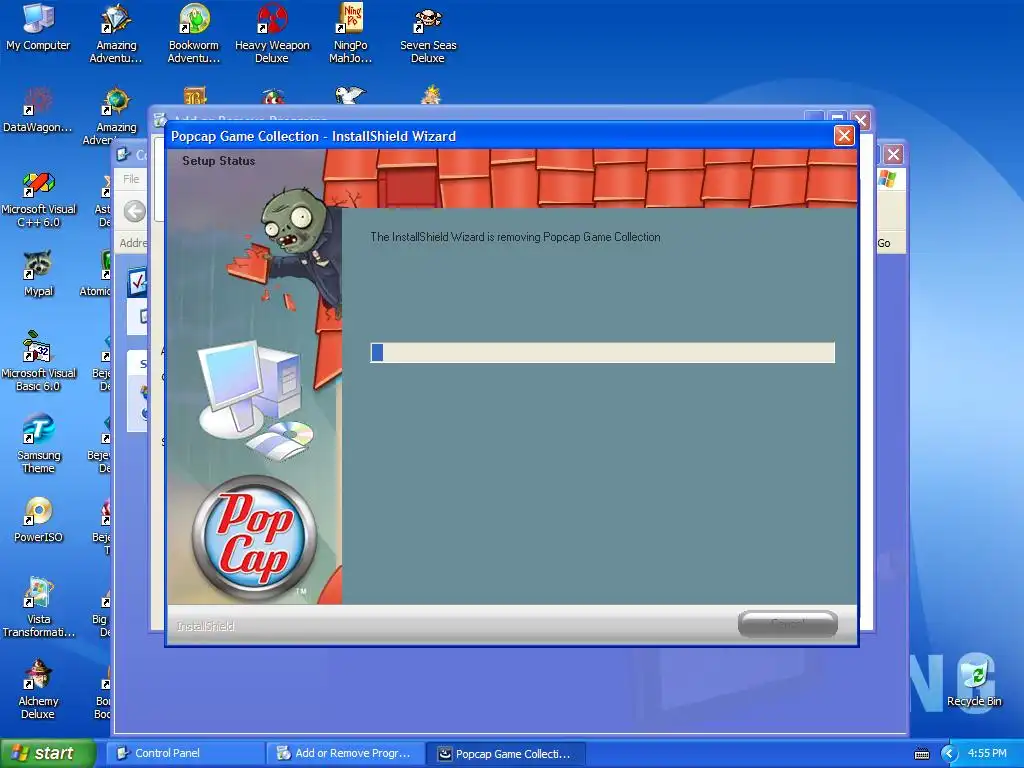Expand hidden system tray icons arrow
Screen dimensions: 1024x768
point(949,754)
